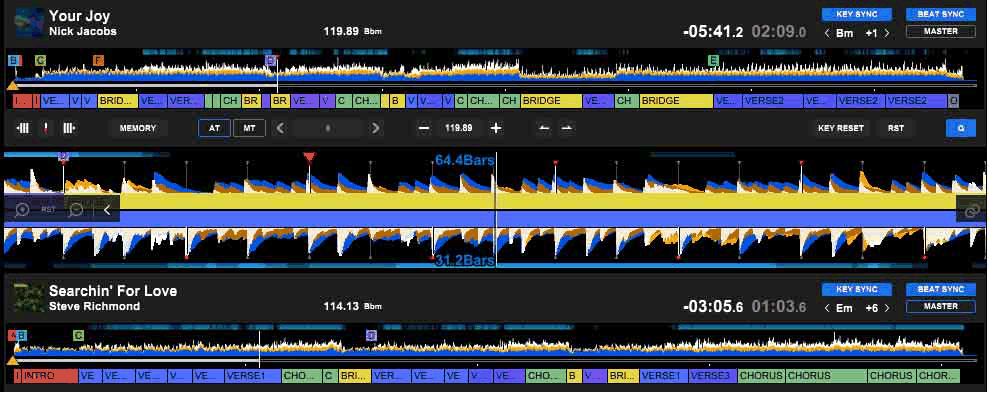The height and width of the screenshot is (394, 989).
Task: Enable BEAT SYNC on Searchin' For Love deck
Action: tap(941, 289)
